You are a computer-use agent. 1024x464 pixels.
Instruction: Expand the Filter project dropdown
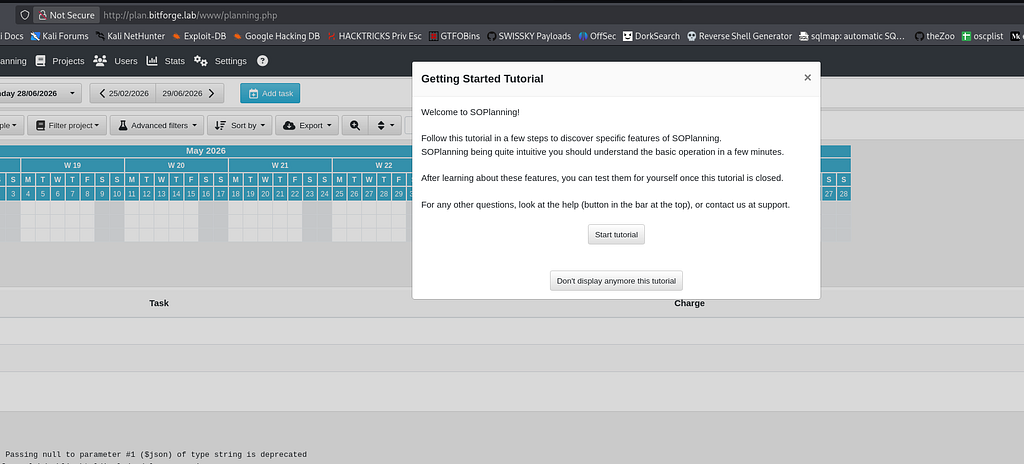[67, 125]
